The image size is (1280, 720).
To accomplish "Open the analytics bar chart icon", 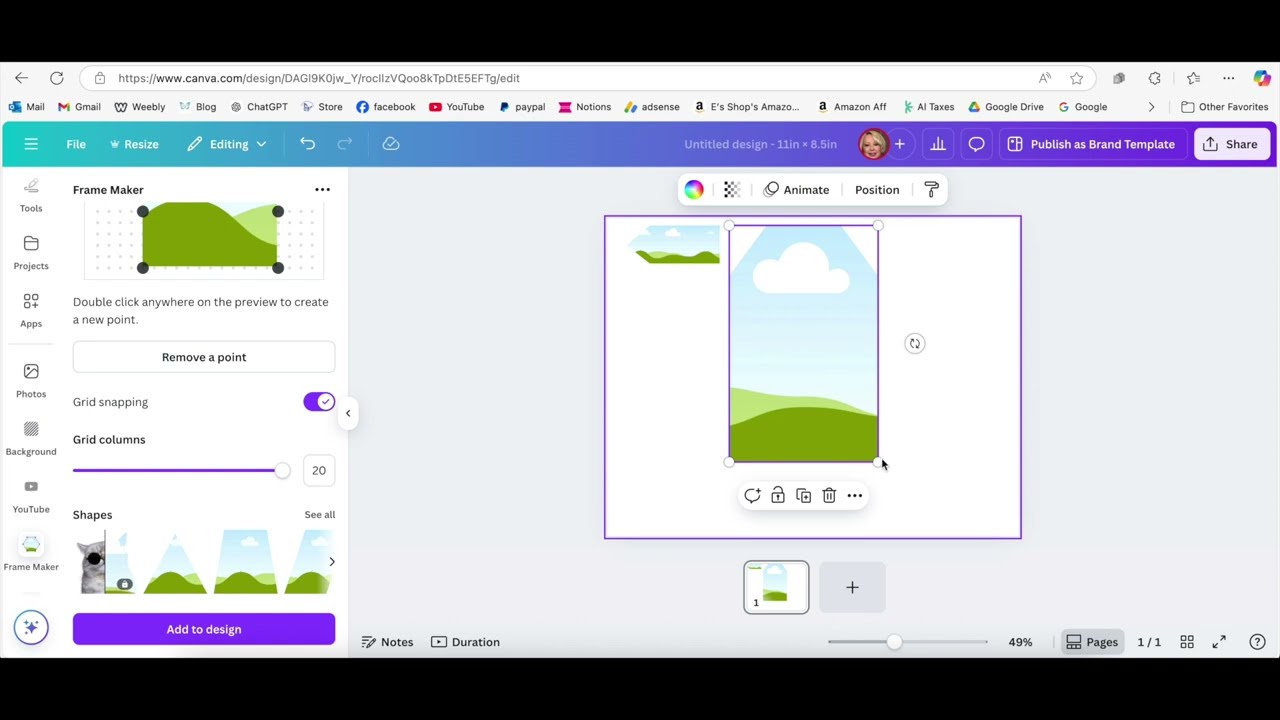I will 938,144.
